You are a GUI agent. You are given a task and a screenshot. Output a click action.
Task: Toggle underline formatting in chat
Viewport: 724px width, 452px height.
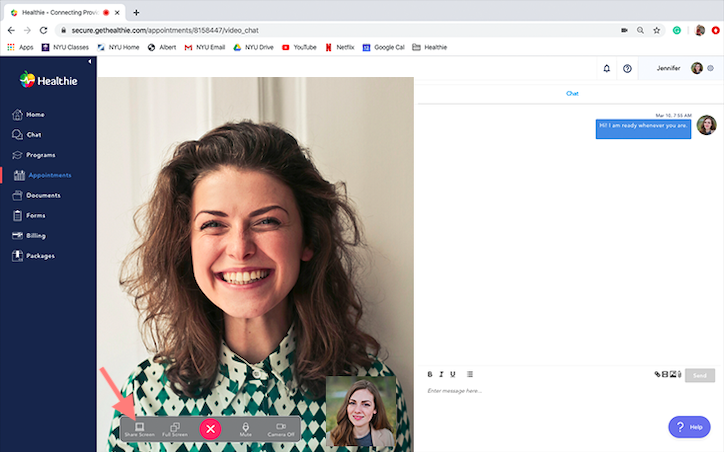tap(453, 374)
